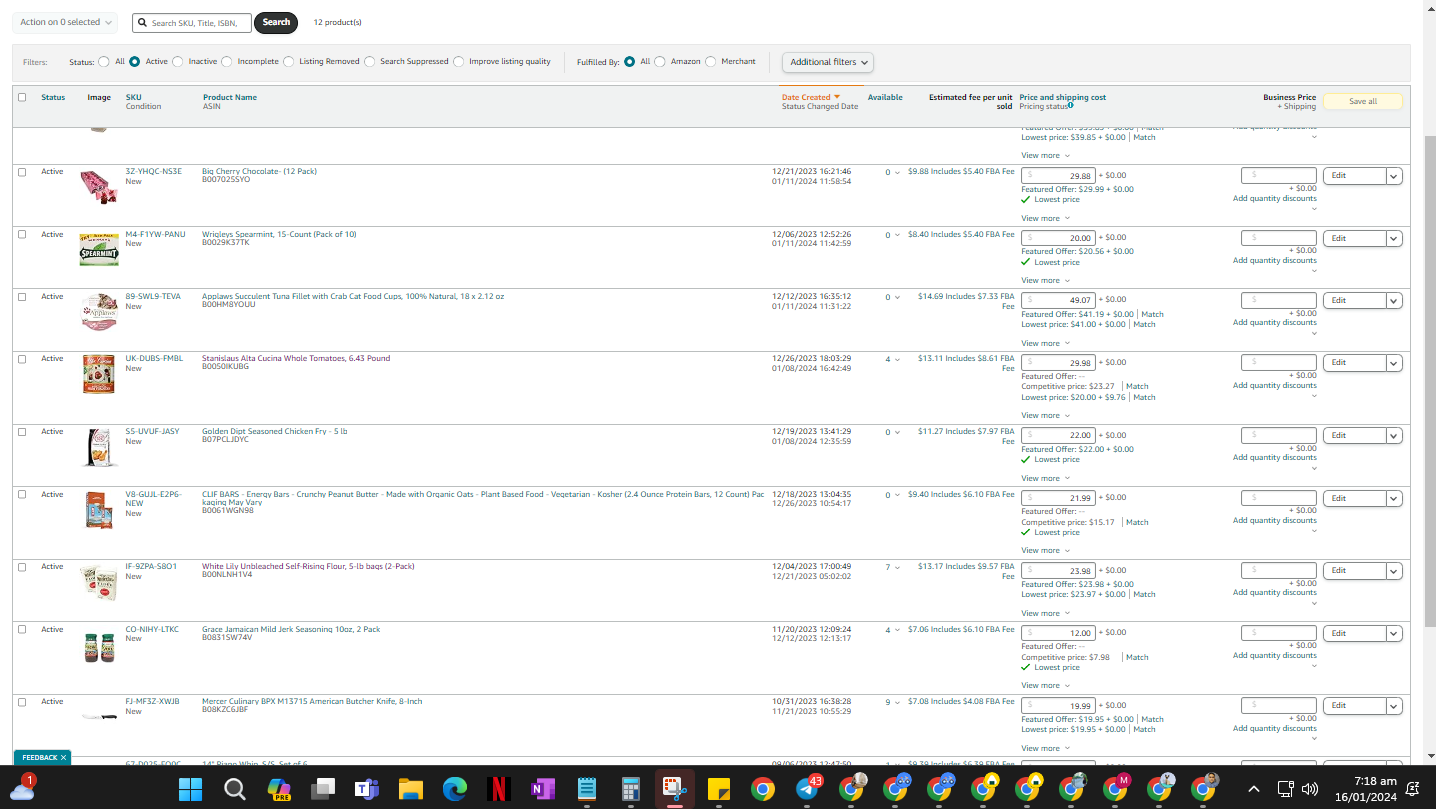Match featured offer price for Applaws Tuna

pyautogui.click(x=1153, y=314)
